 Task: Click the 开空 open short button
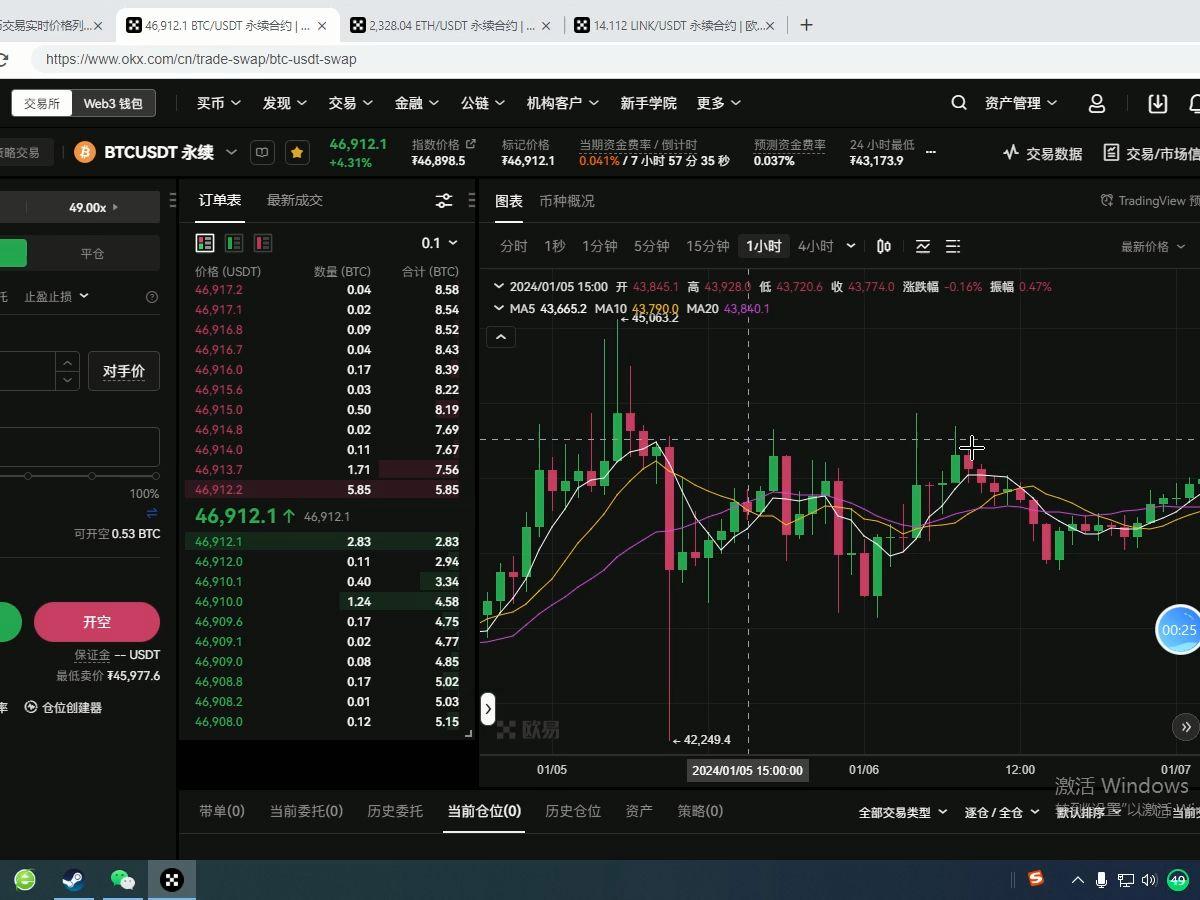pyautogui.click(x=97, y=622)
